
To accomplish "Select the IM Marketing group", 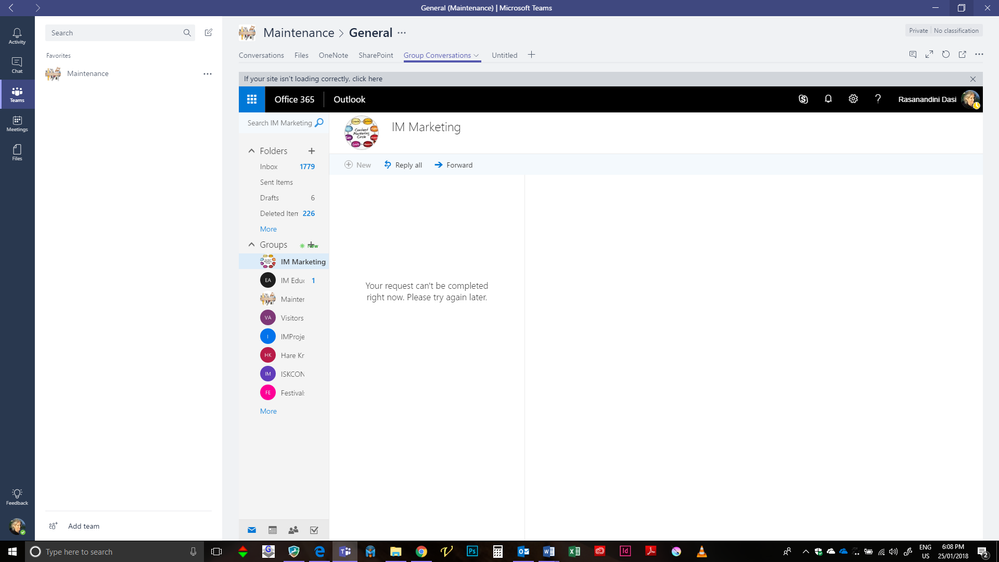I will coord(284,262).
